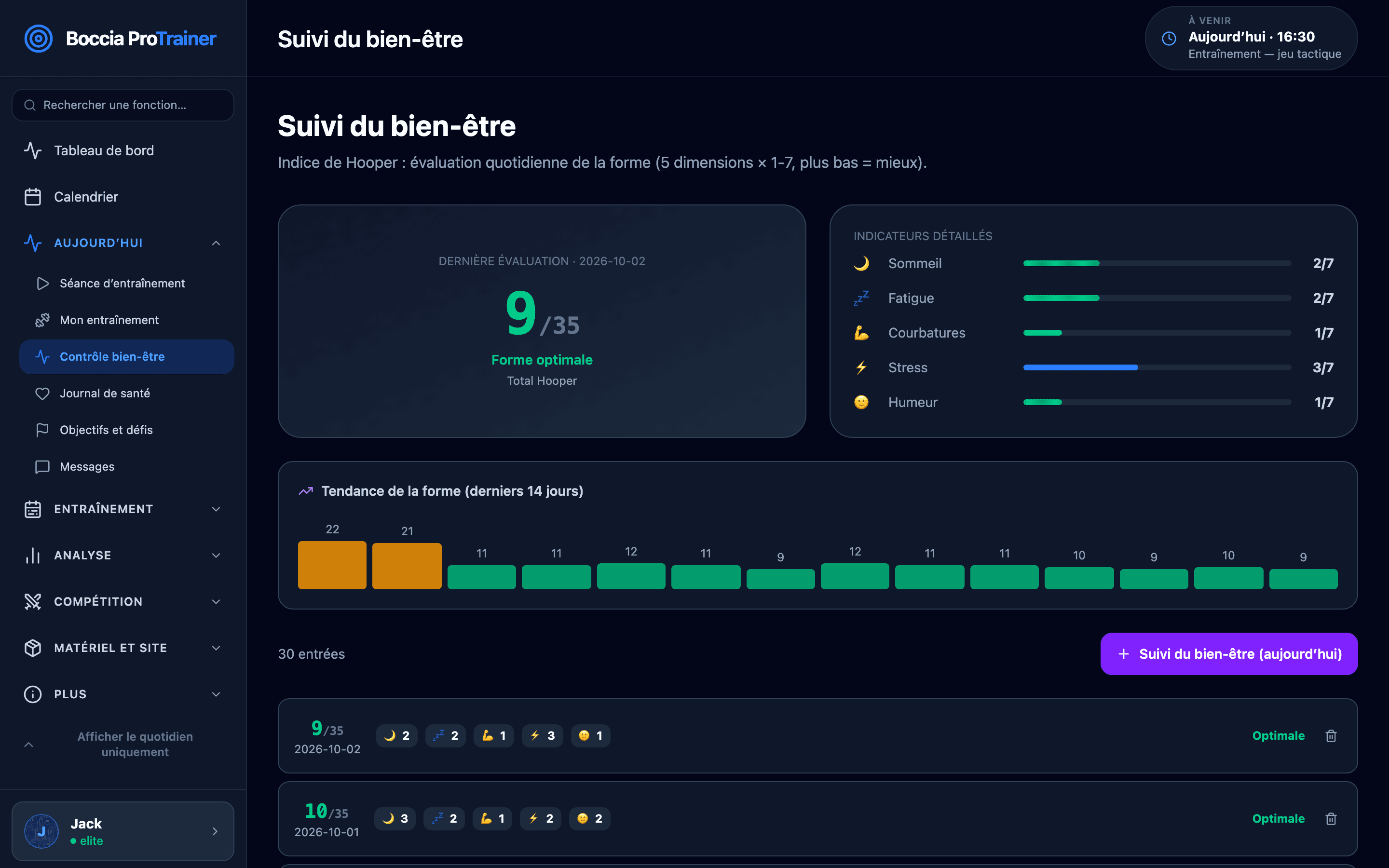The width and height of the screenshot is (1389, 868).
Task: Expand the Compétition section
Action: tap(123, 602)
